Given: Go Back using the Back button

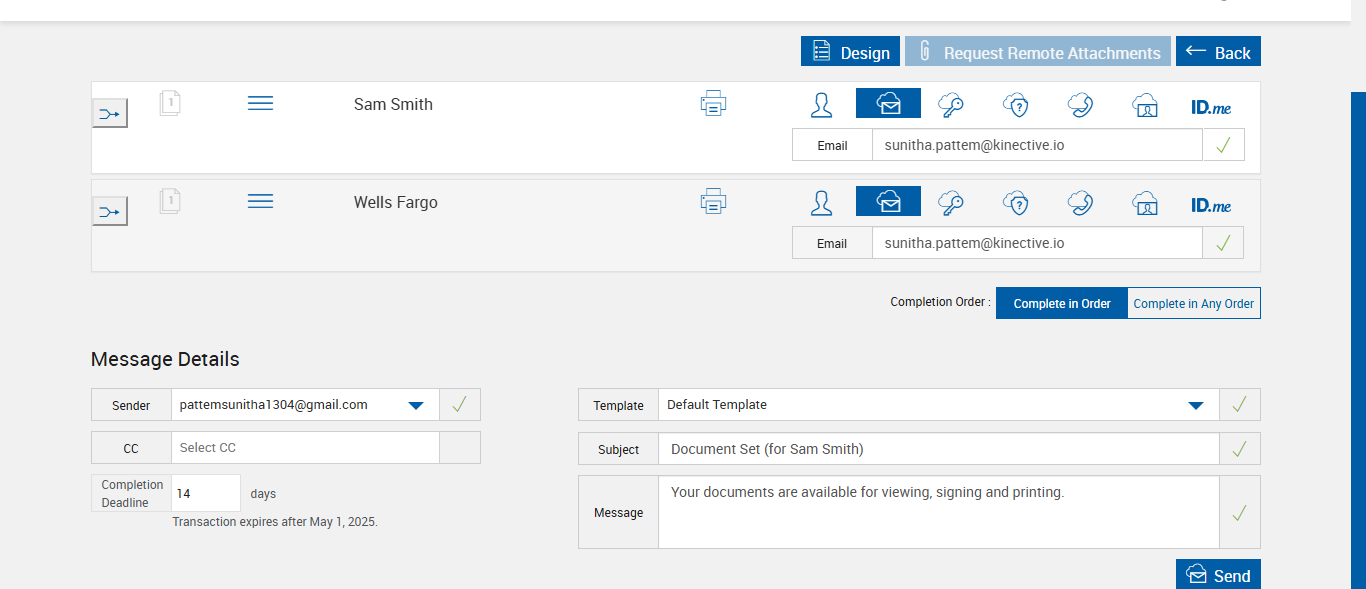Looking at the screenshot, I should pyautogui.click(x=1218, y=52).
